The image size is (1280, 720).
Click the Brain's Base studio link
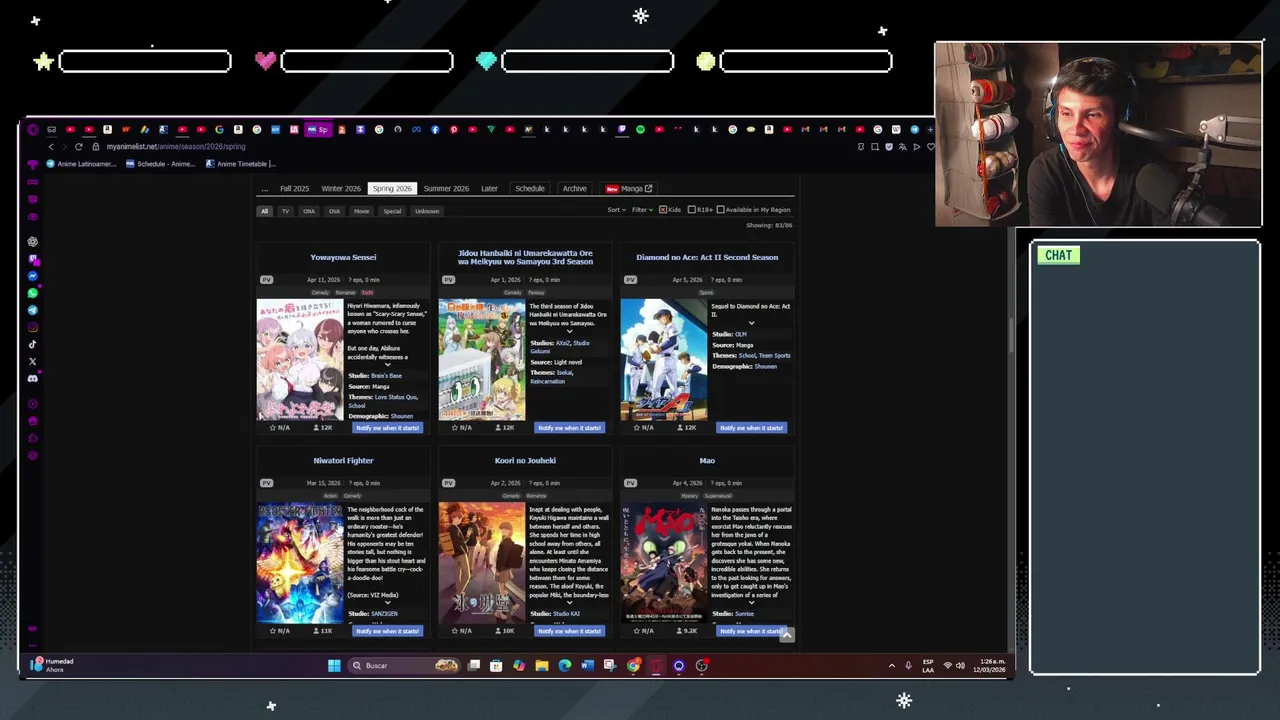386,376
